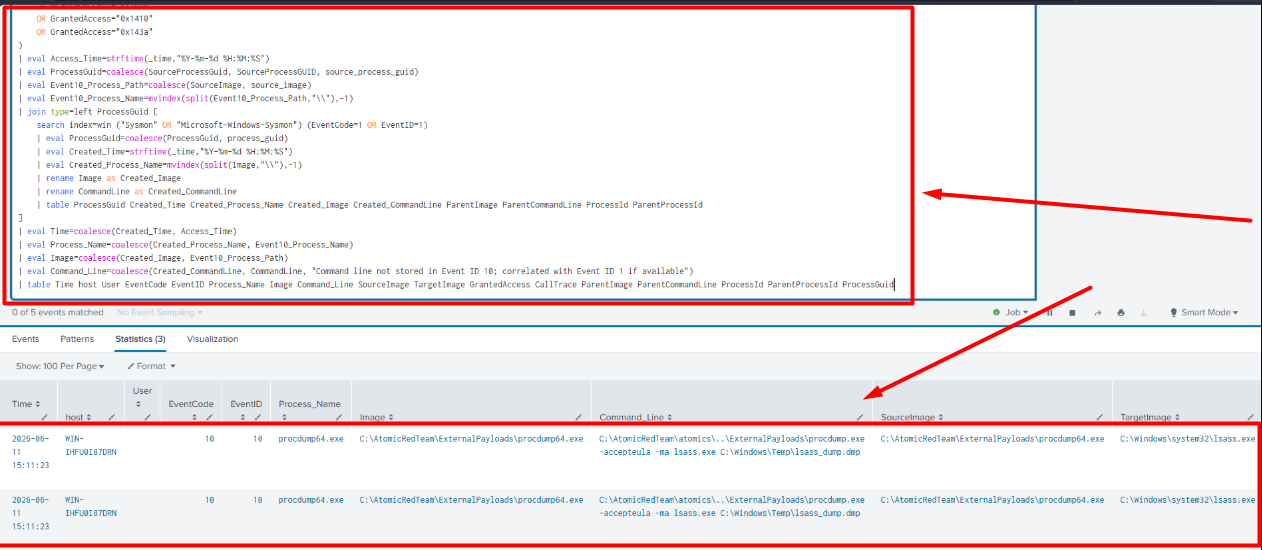Edit the Command_Line column with pencil icon
Viewport: 1262px width, 550px height.
(x=859, y=417)
